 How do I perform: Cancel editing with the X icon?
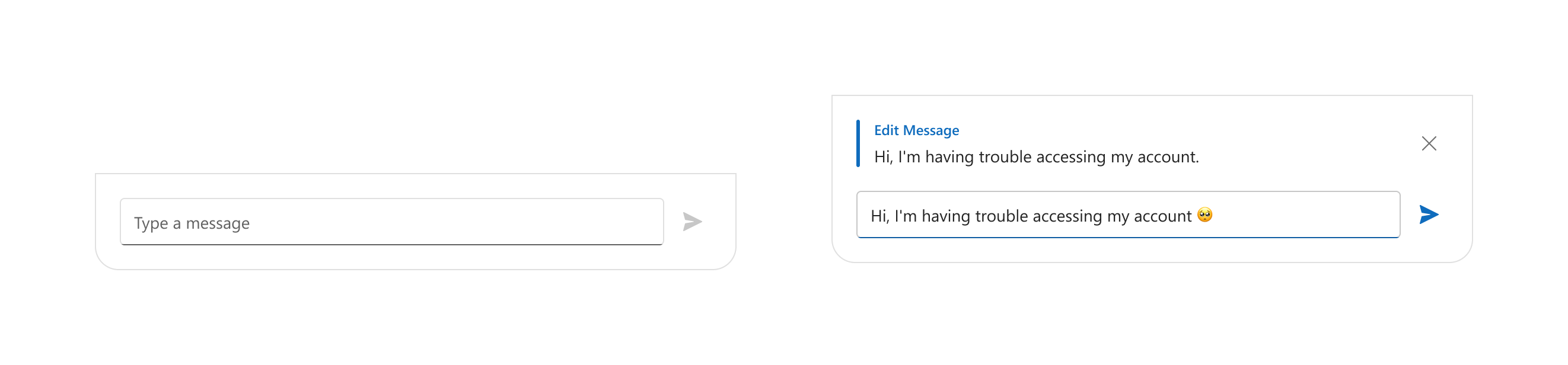point(1429,143)
